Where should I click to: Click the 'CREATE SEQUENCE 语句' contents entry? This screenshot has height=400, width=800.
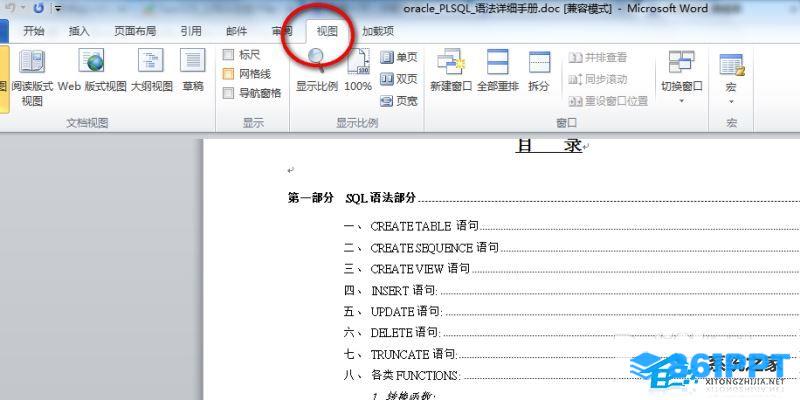point(435,247)
